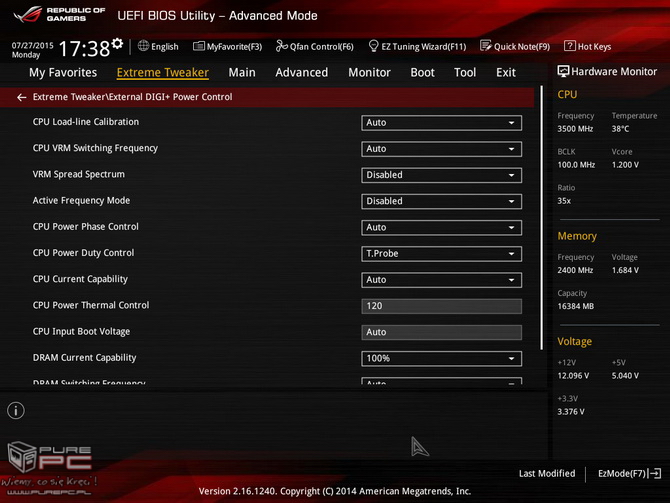Switch to EzMode(F7)
Viewport: 670px width, 503px height.
click(x=629, y=474)
